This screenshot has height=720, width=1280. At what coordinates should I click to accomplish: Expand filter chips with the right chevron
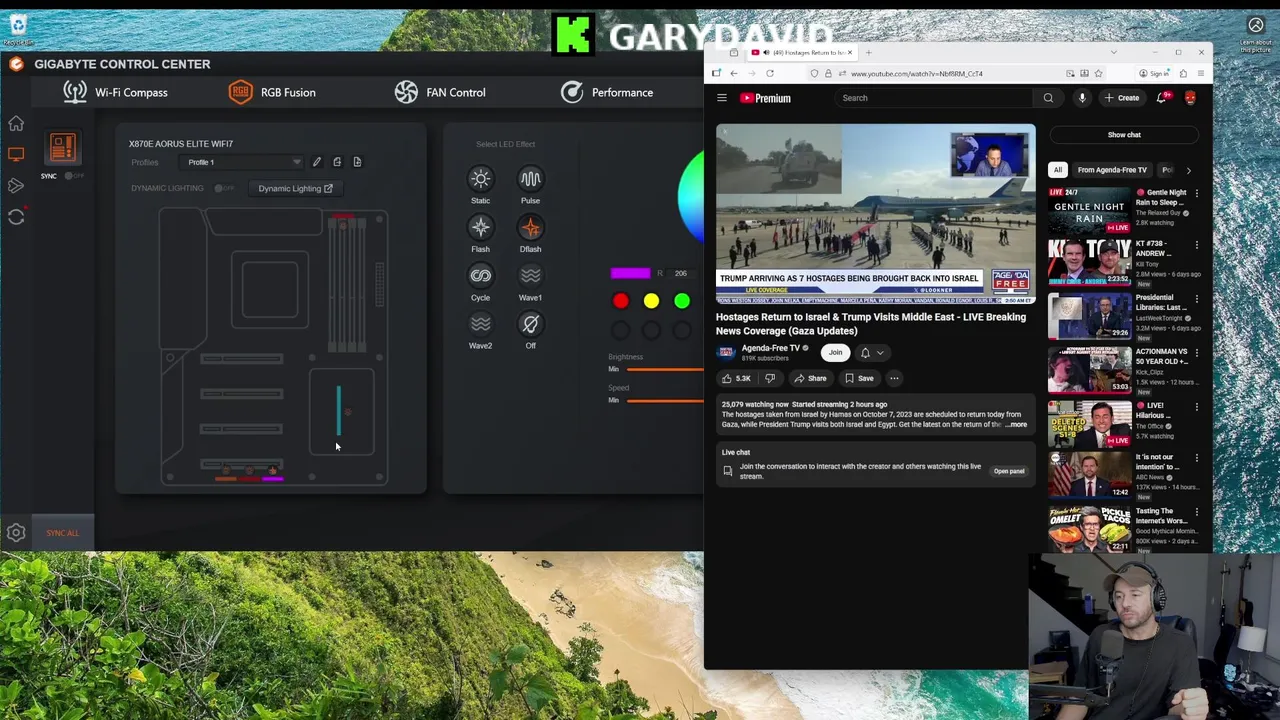[x=1189, y=170]
